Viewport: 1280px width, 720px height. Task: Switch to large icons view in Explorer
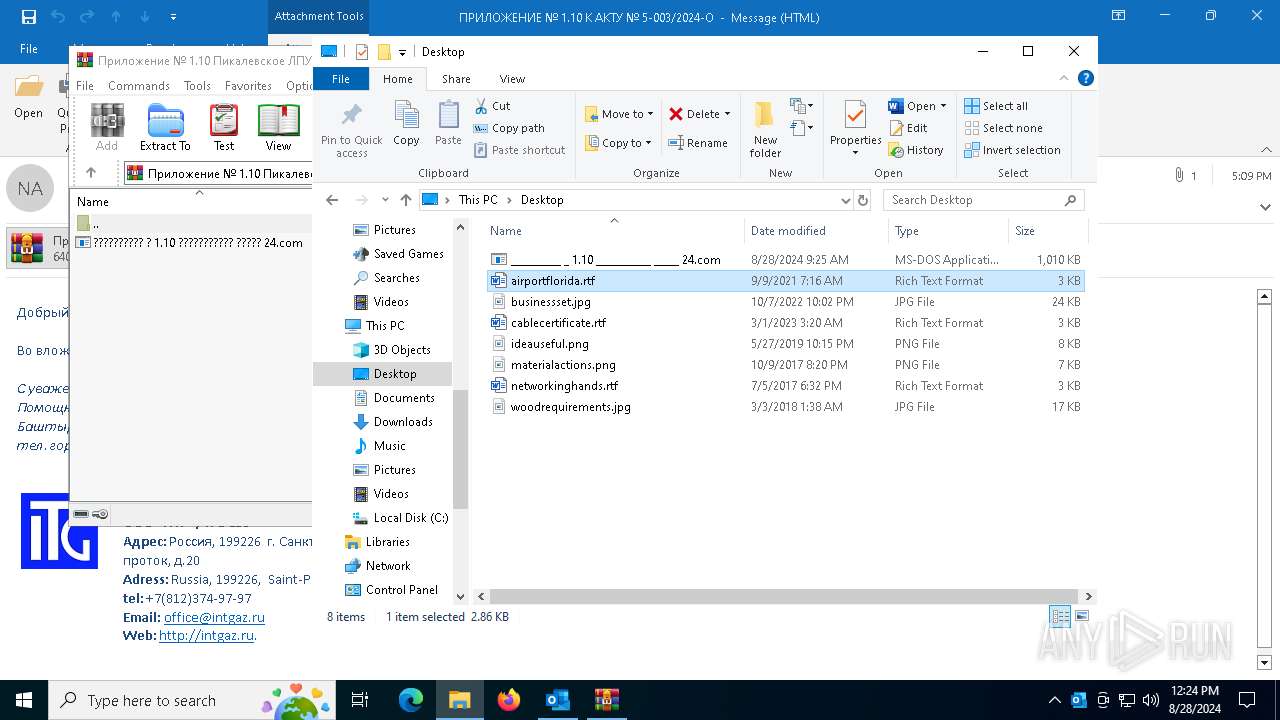[1082, 617]
